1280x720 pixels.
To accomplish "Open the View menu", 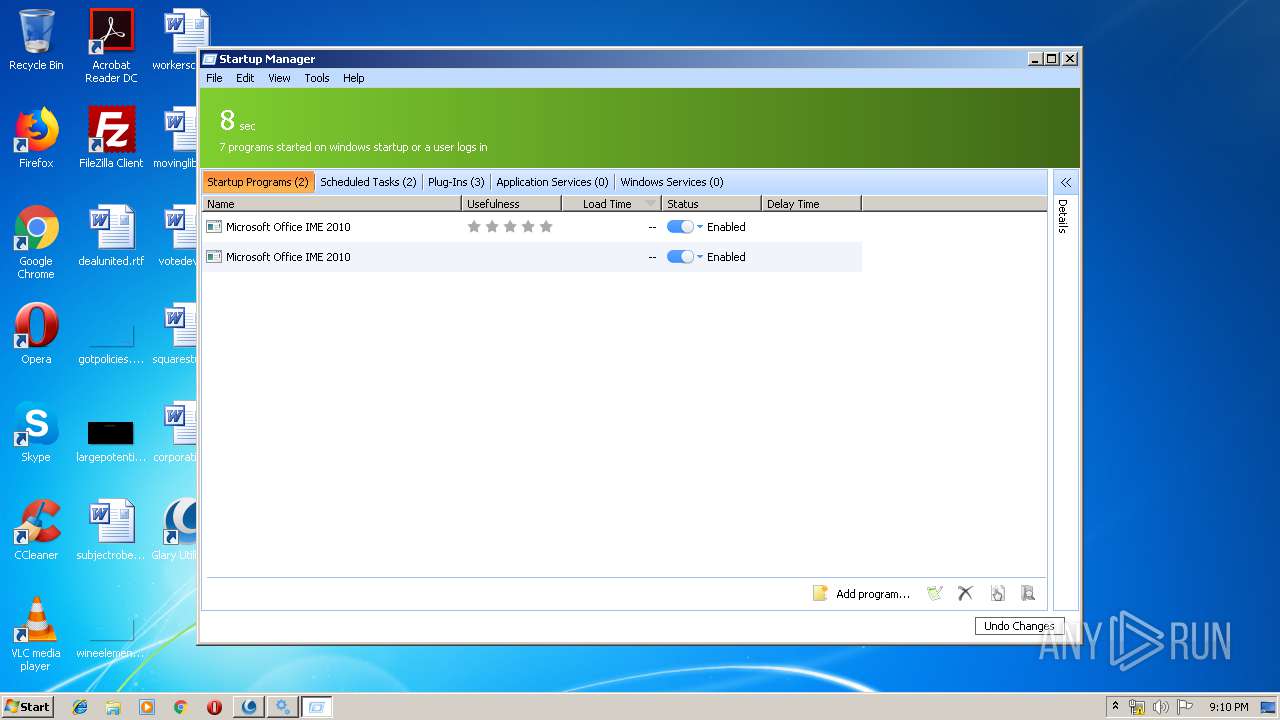I will (279, 78).
